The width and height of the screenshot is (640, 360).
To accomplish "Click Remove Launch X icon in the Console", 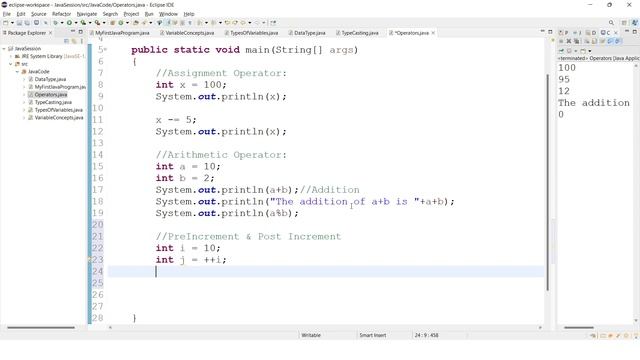I will [569, 41].
